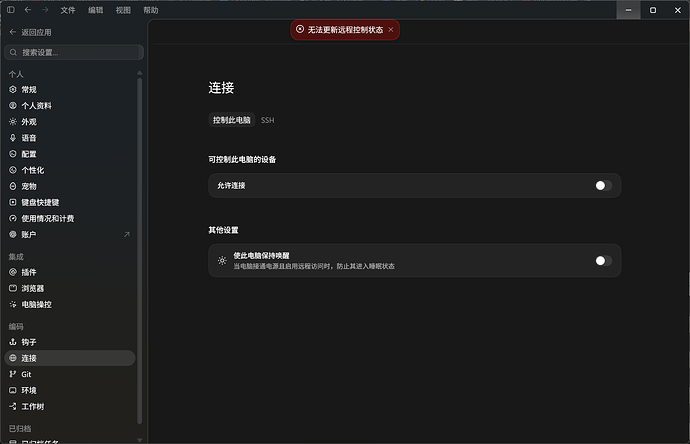The image size is (690, 444).
Task: Click the profile icon next to 个人资料
Action: [x=13, y=106]
